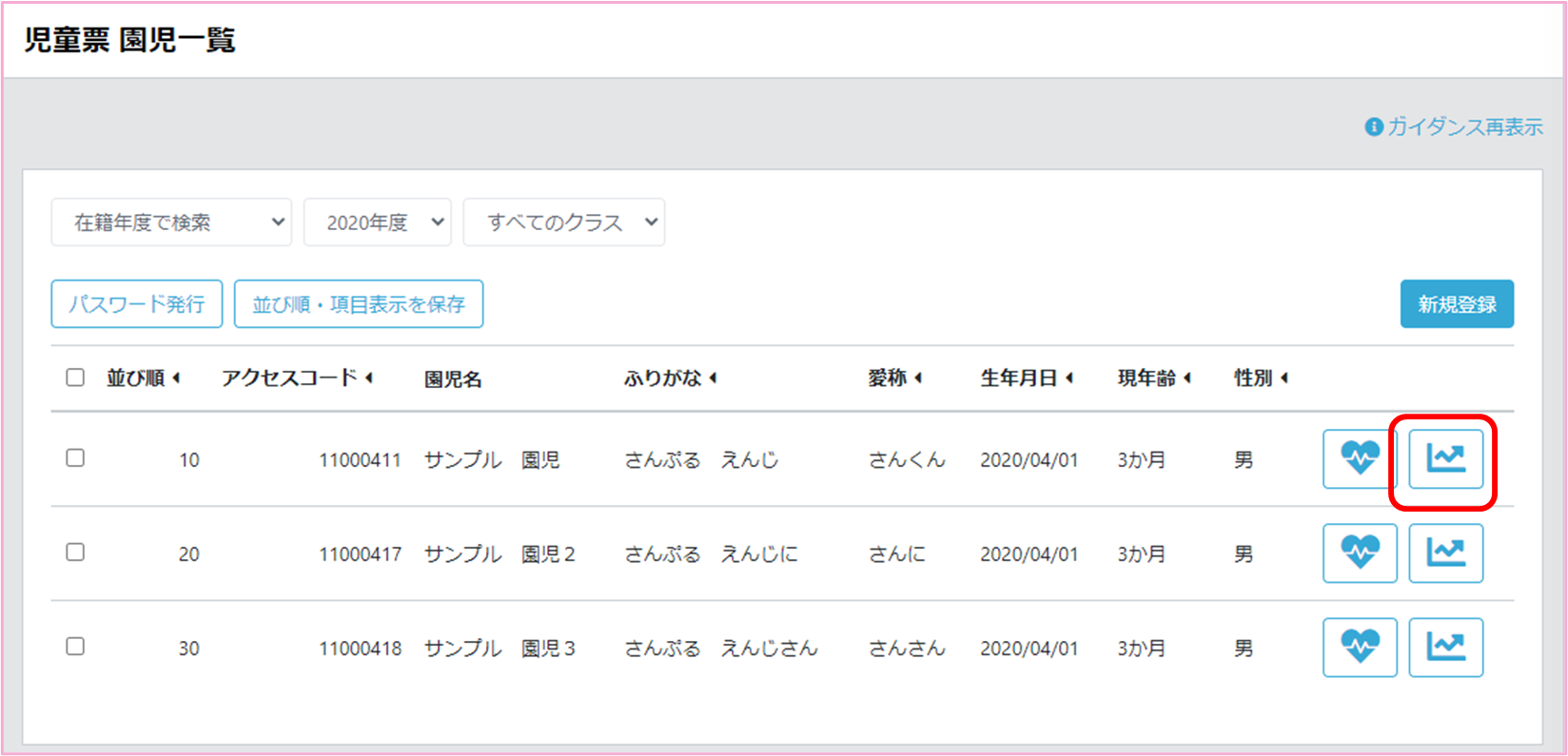This screenshot has width=1568, height=756.
Task: Click the パスワード発行 button
Action: pos(137,304)
